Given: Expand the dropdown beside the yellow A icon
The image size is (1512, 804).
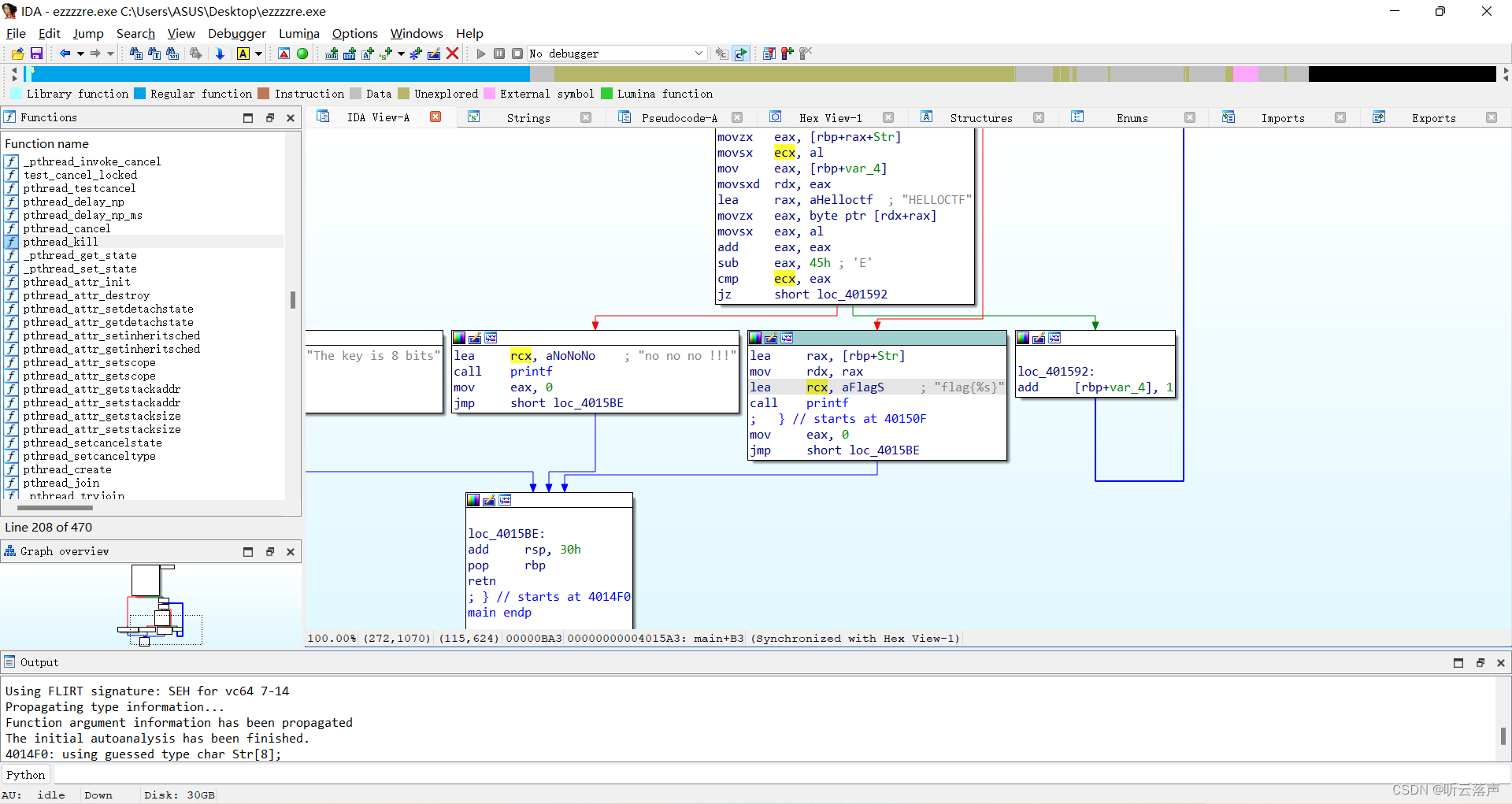Looking at the screenshot, I should pyautogui.click(x=258, y=54).
